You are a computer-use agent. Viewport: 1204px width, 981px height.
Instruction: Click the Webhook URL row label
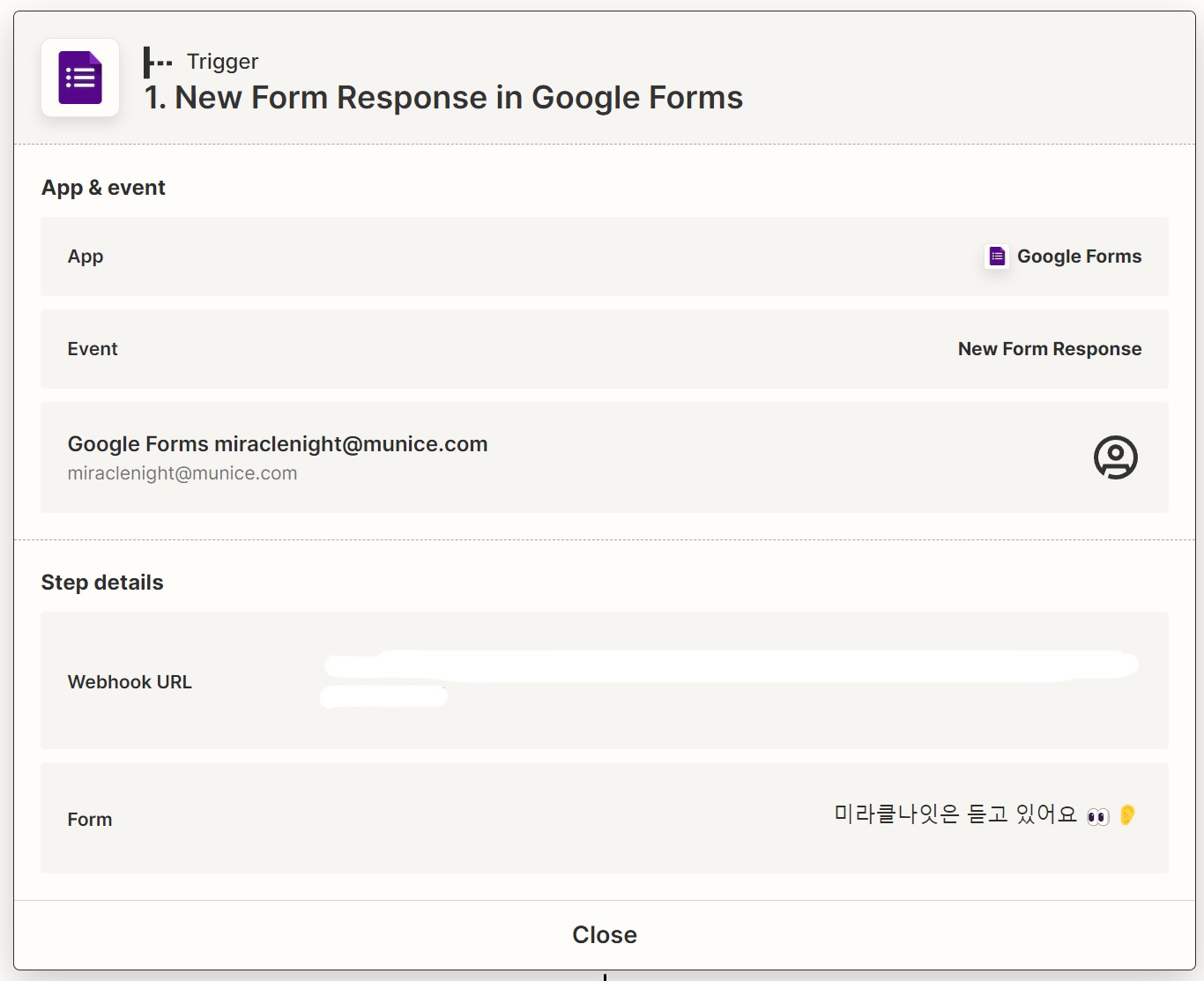(130, 681)
